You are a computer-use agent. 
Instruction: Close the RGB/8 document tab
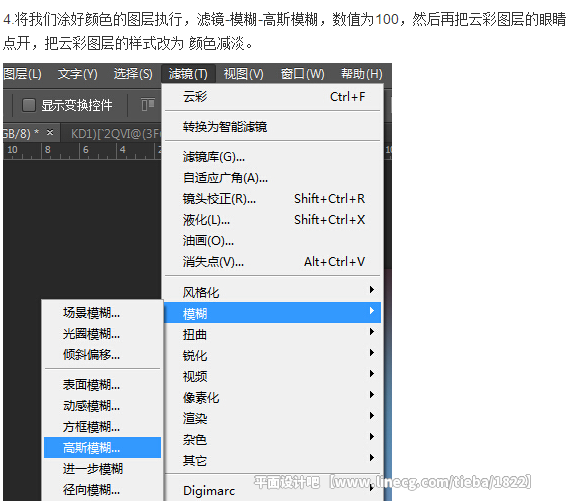(50, 132)
